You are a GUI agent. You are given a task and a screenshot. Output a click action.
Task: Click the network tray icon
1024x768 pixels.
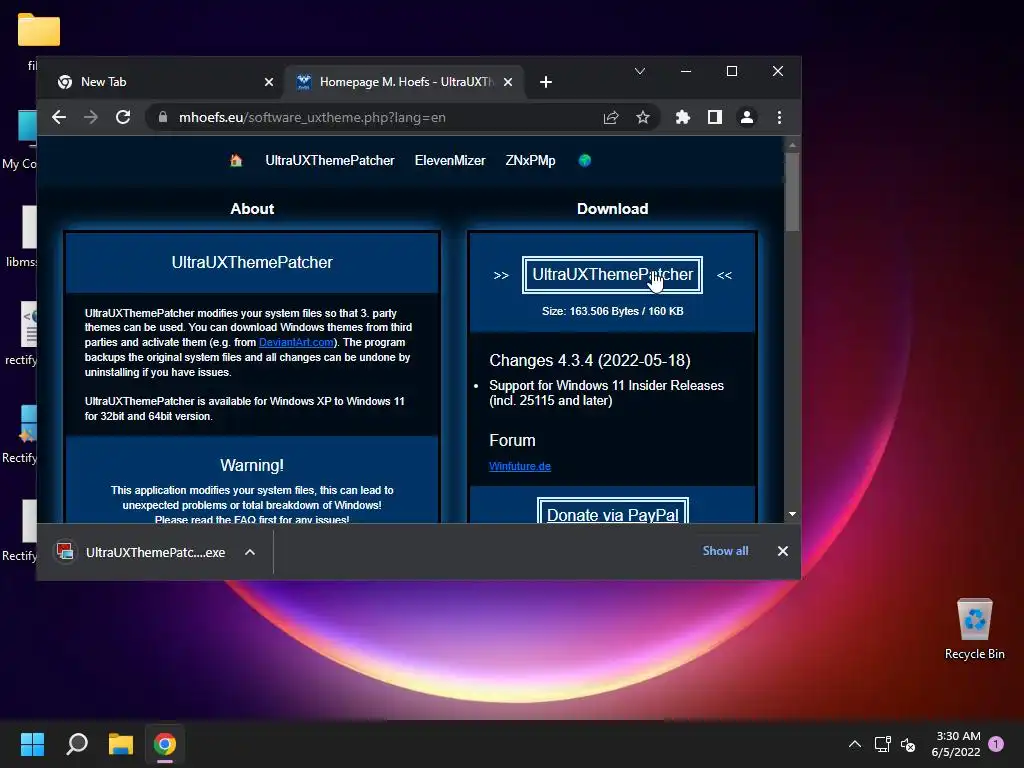point(882,744)
